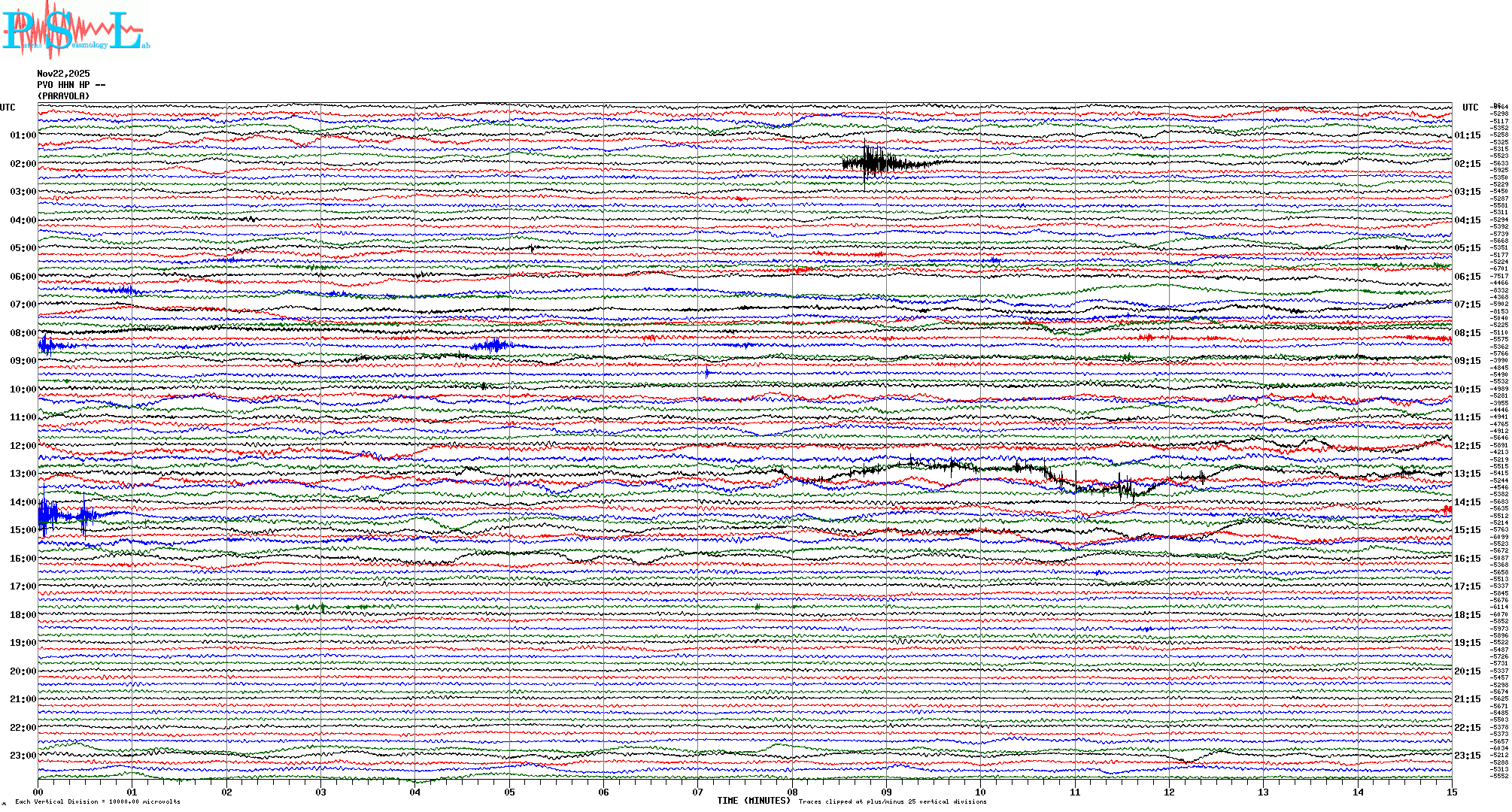1512x812 pixels.
Task: Click the blue burst near minute 05 under 08:00
Action: pos(493,346)
